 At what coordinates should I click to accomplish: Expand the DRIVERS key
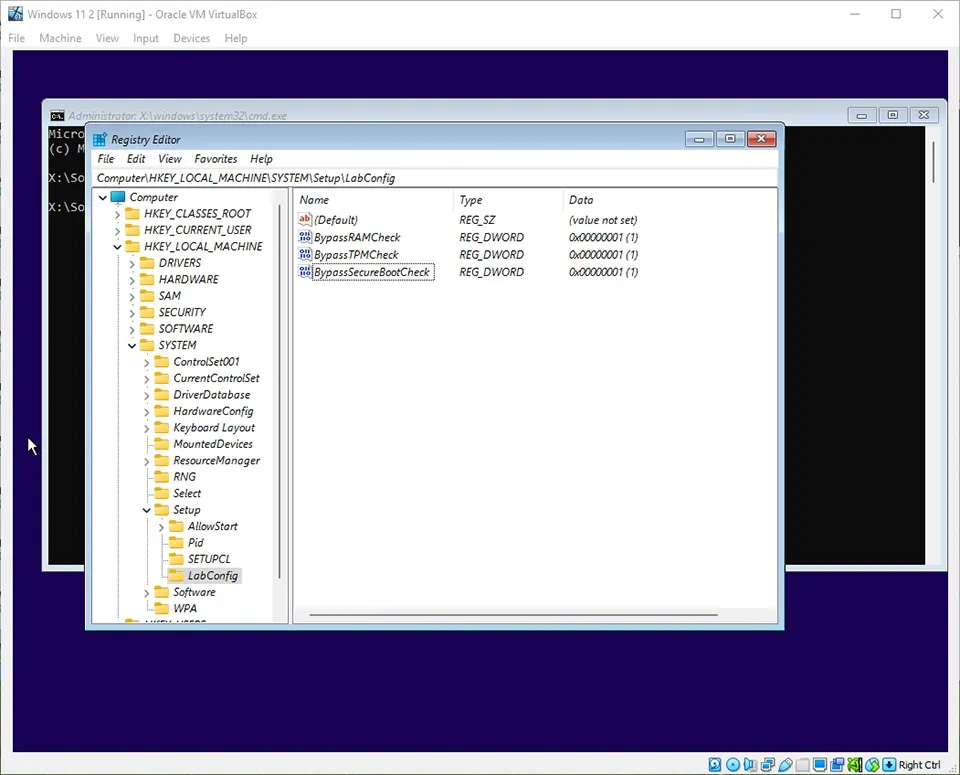(132, 264)
